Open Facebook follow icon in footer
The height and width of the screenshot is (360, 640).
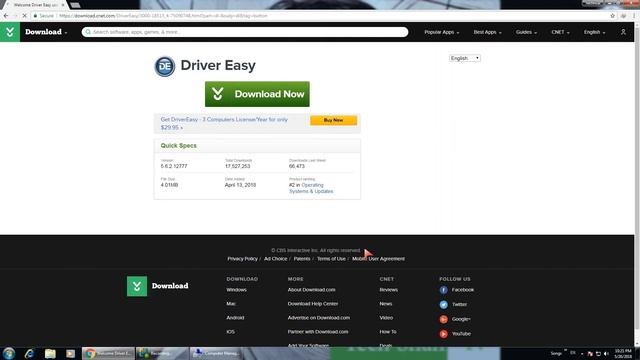point(443,290)
